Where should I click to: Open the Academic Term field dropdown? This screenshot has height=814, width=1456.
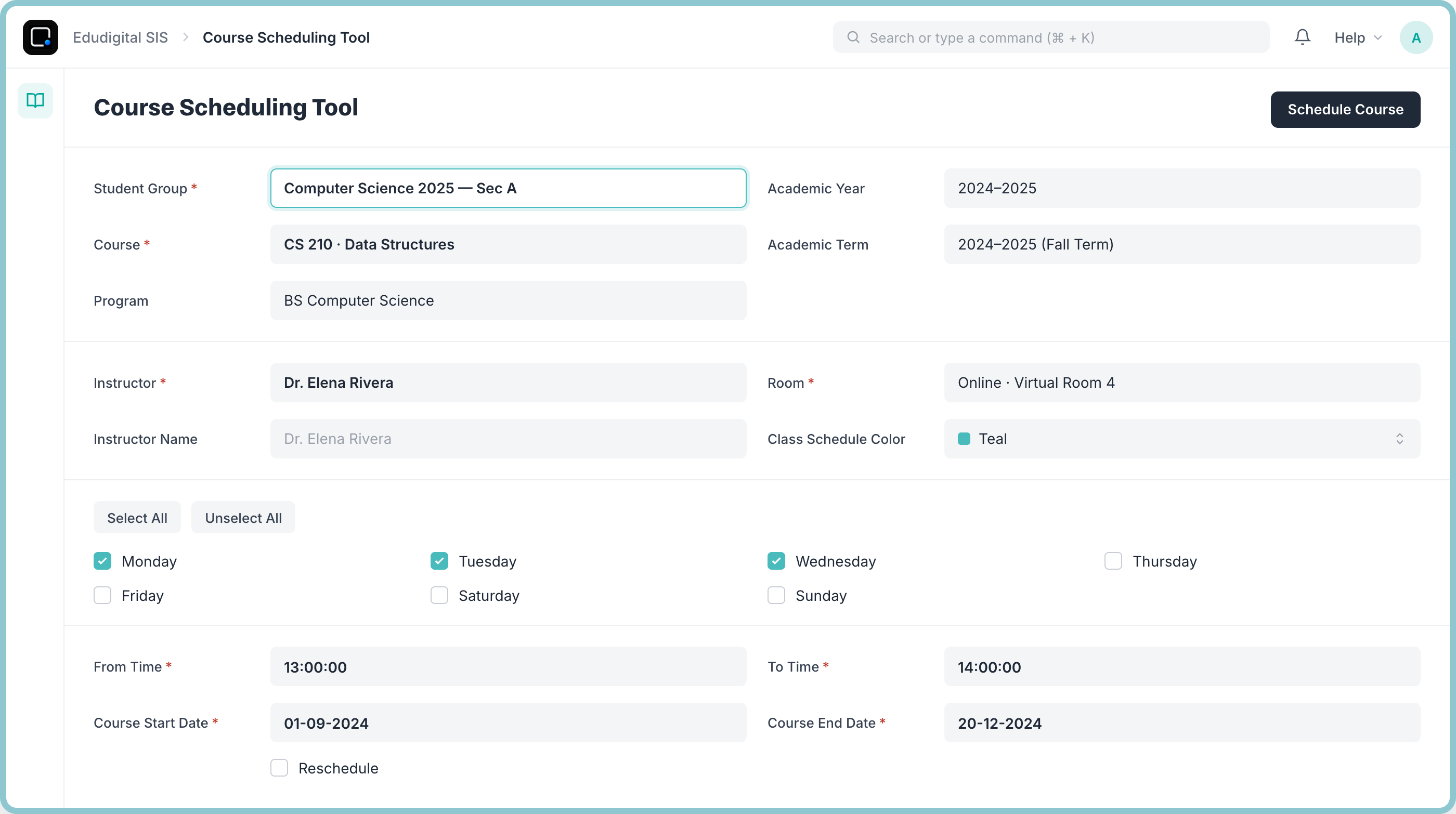pos(1182,244)
